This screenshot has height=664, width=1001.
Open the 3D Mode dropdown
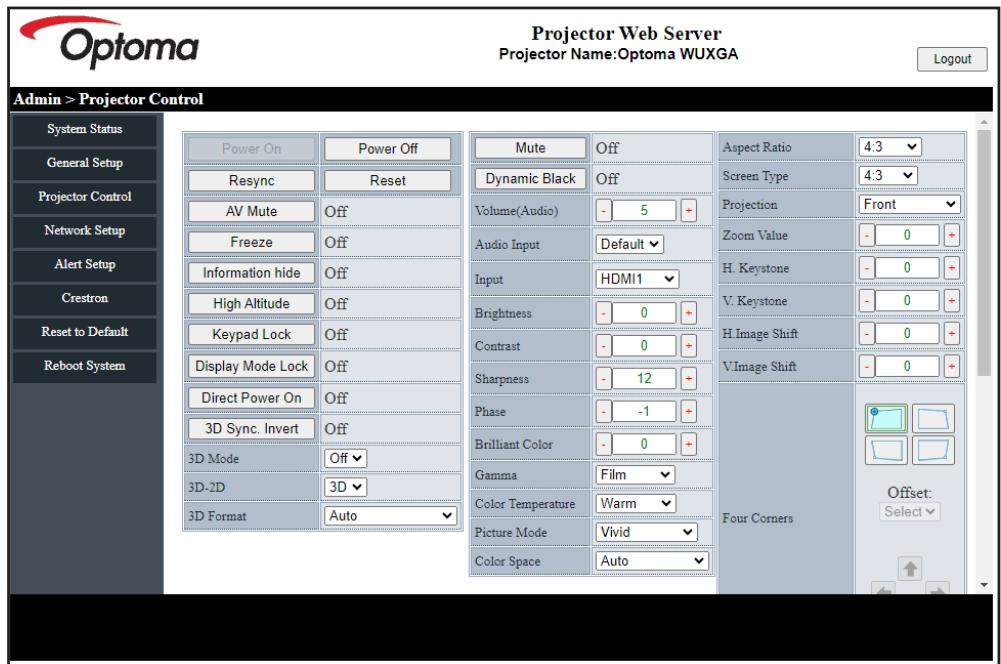tap(345, 458)
